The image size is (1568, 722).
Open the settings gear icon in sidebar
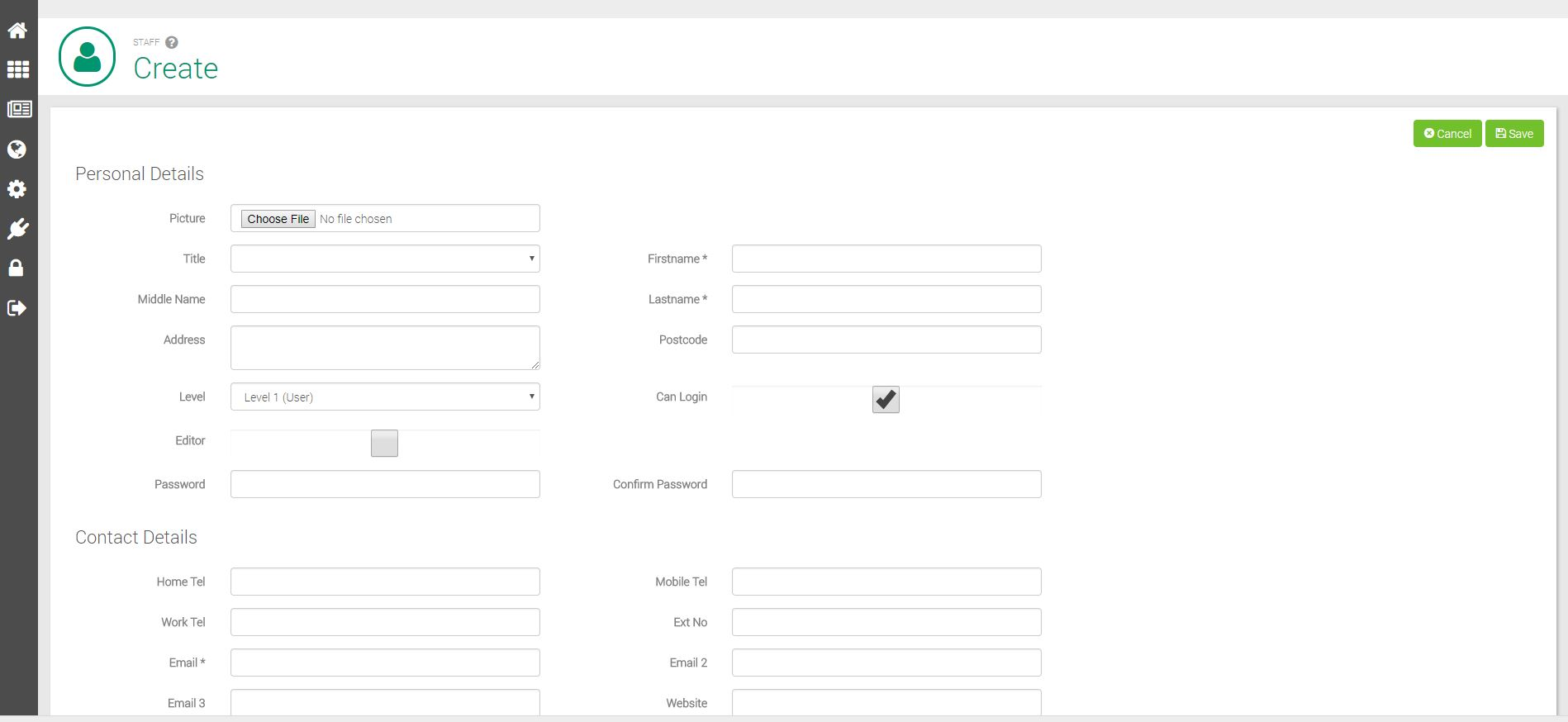point(17,189)
